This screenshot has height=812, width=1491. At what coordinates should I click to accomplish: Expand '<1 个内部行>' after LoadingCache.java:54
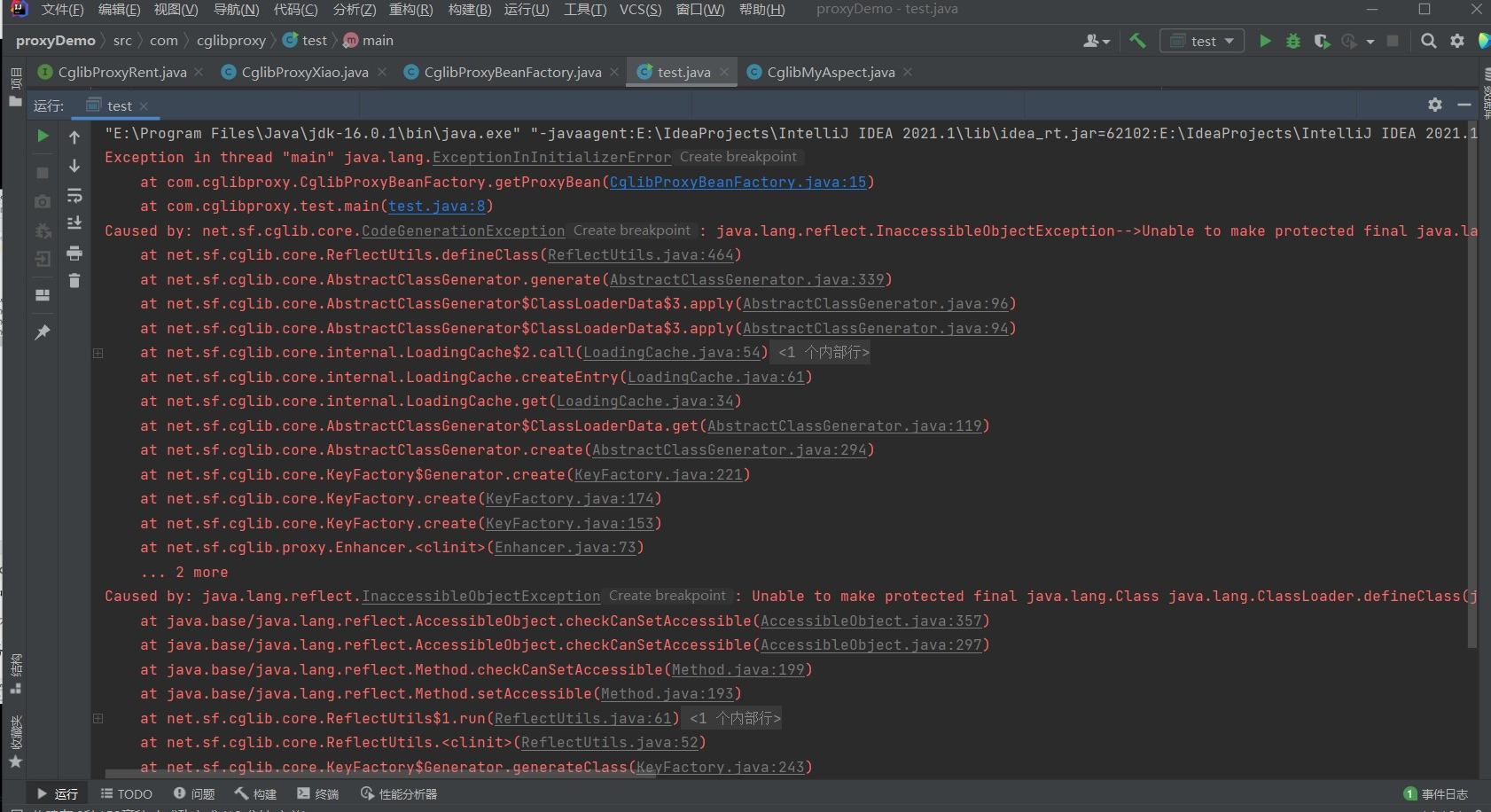[x=824, y=353]
